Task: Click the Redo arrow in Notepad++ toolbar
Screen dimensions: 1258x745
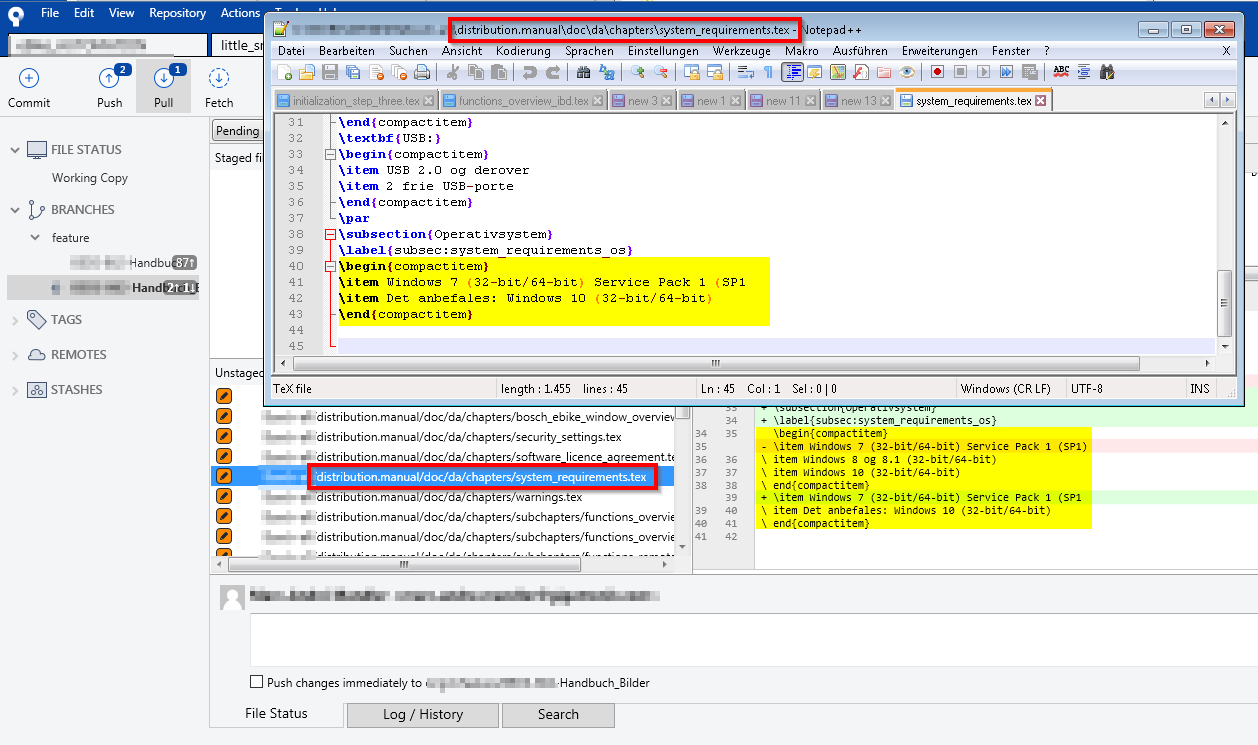Action: (554, 72)
